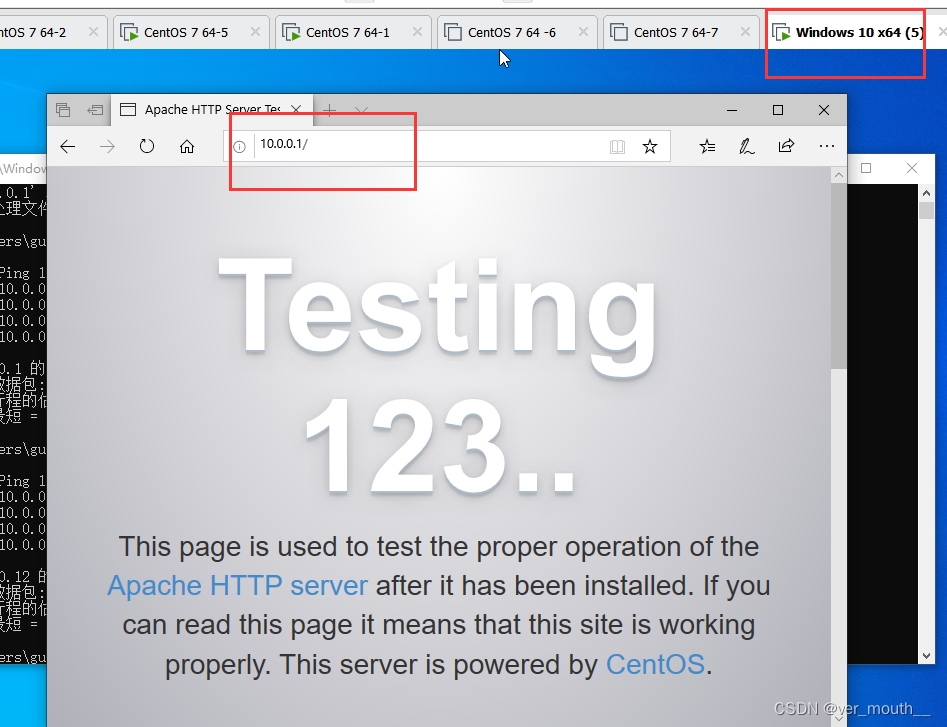The image size is (947, 727).
Task: Close the CentOS 7 64-2 VM tab
Action: (93, 32)
